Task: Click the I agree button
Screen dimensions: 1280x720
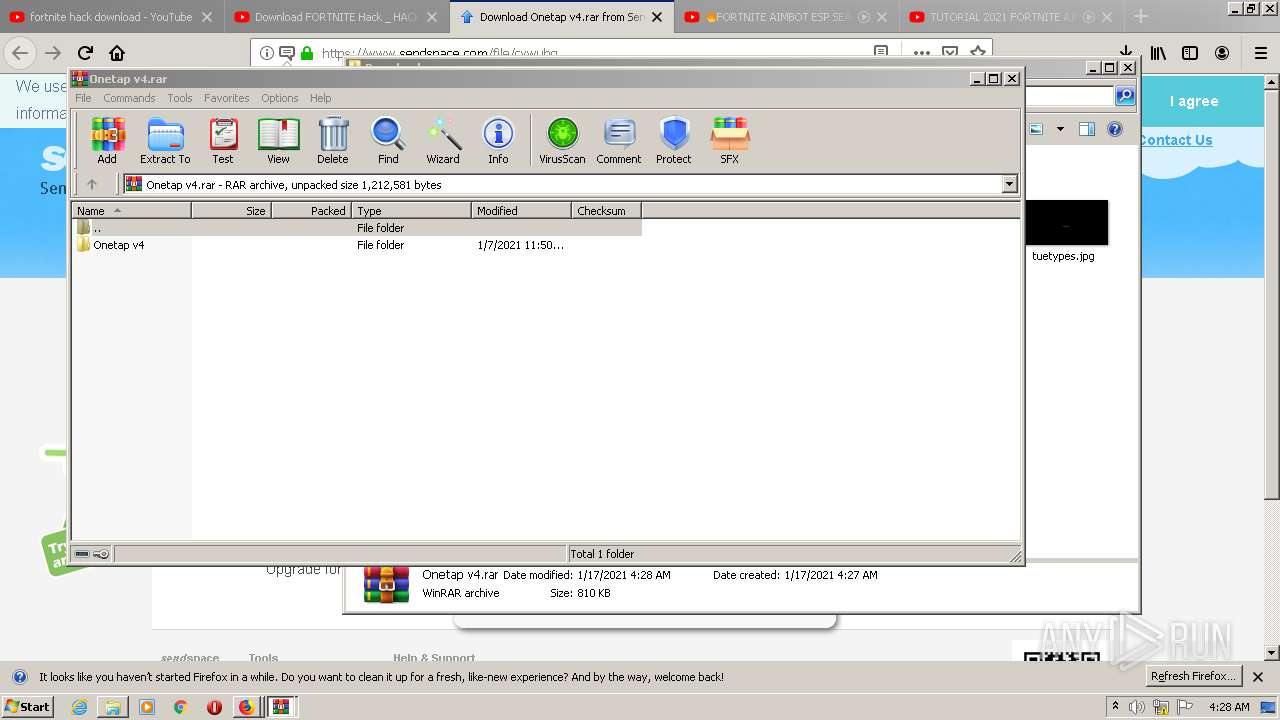Action: [1194, 101]
